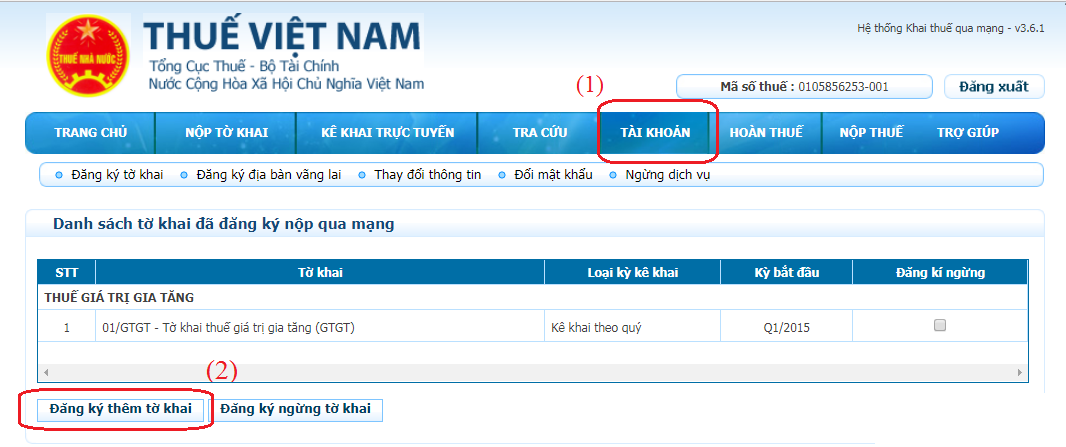Click the Đăng xuất logout button
The height and width of the screenshot is (447, 1066).
(x=993, y=87)
